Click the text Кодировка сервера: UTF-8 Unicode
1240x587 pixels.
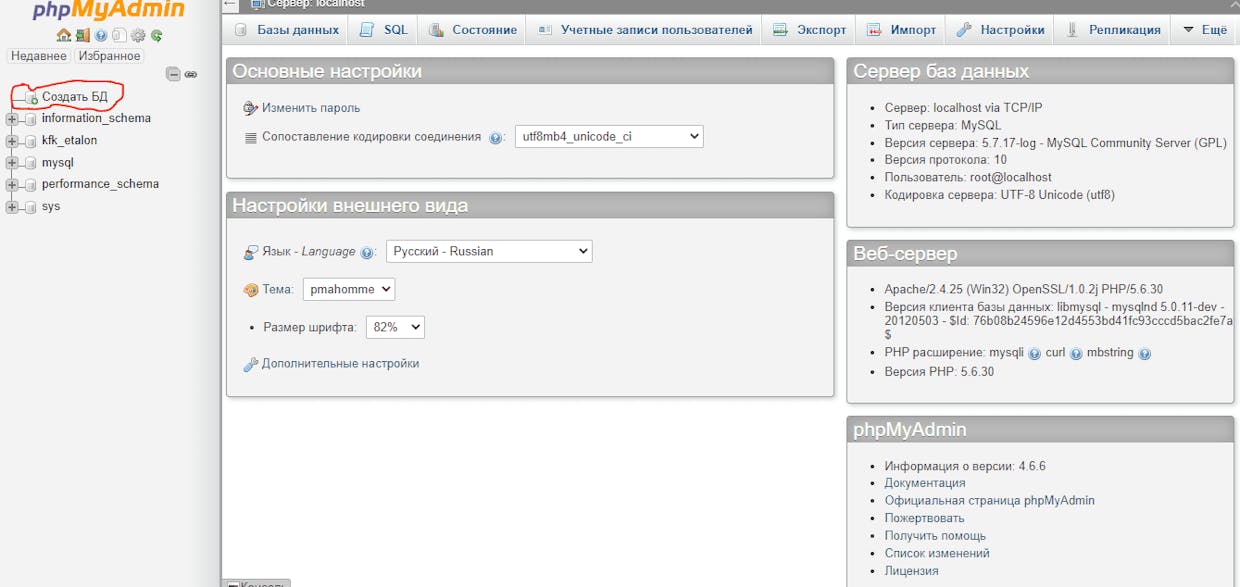click(x=1000, y=196)
